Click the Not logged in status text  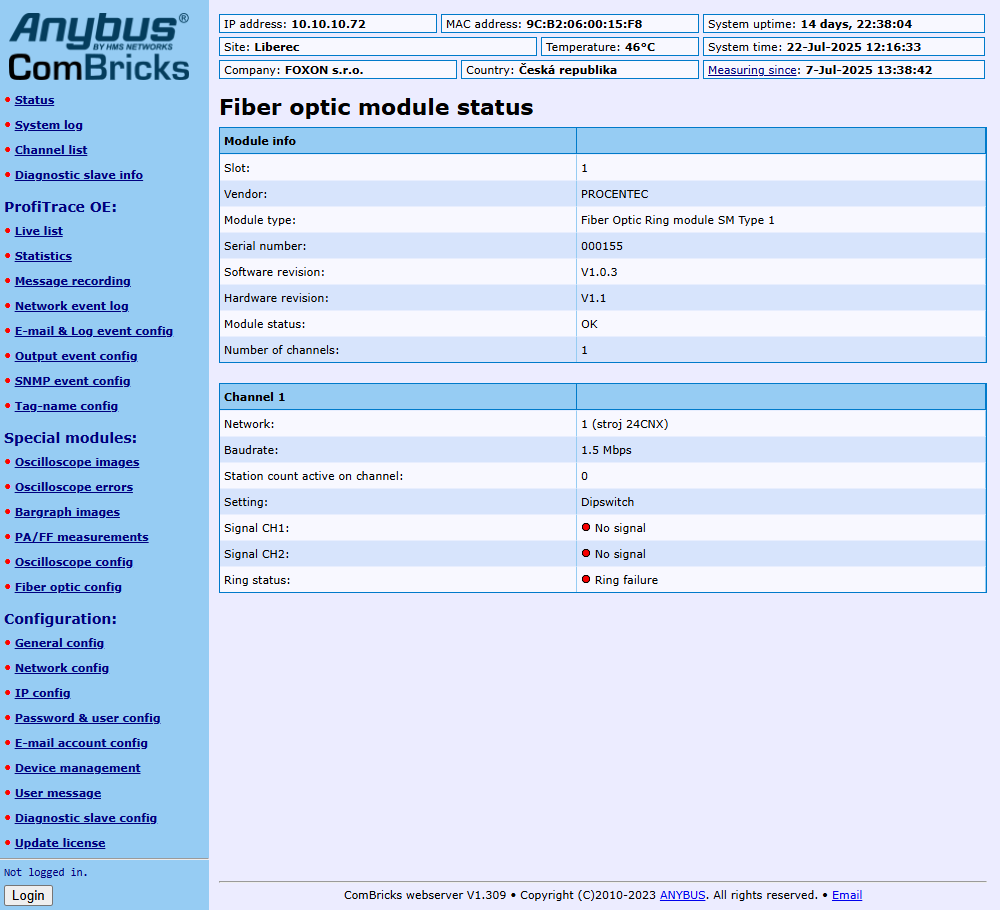tap(46, 872)
